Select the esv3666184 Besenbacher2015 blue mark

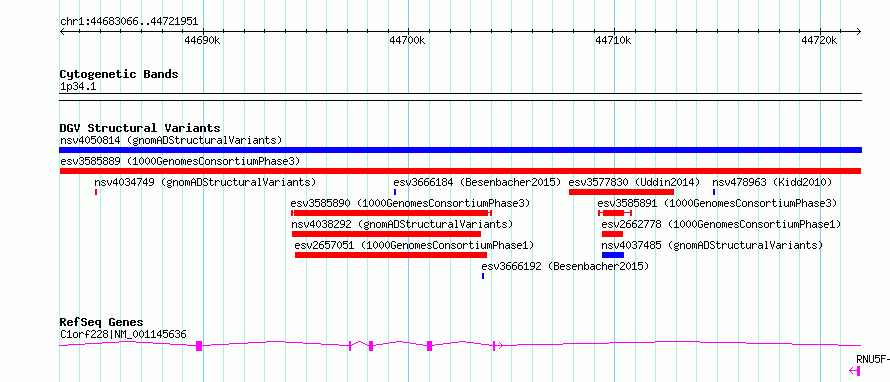click(395, 192)
